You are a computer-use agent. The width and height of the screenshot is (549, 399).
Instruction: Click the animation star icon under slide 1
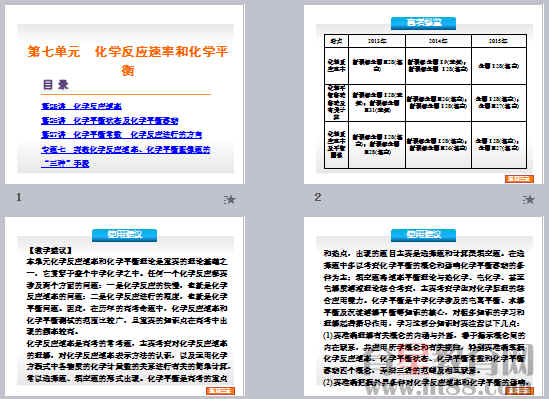[x=230, y=200]
